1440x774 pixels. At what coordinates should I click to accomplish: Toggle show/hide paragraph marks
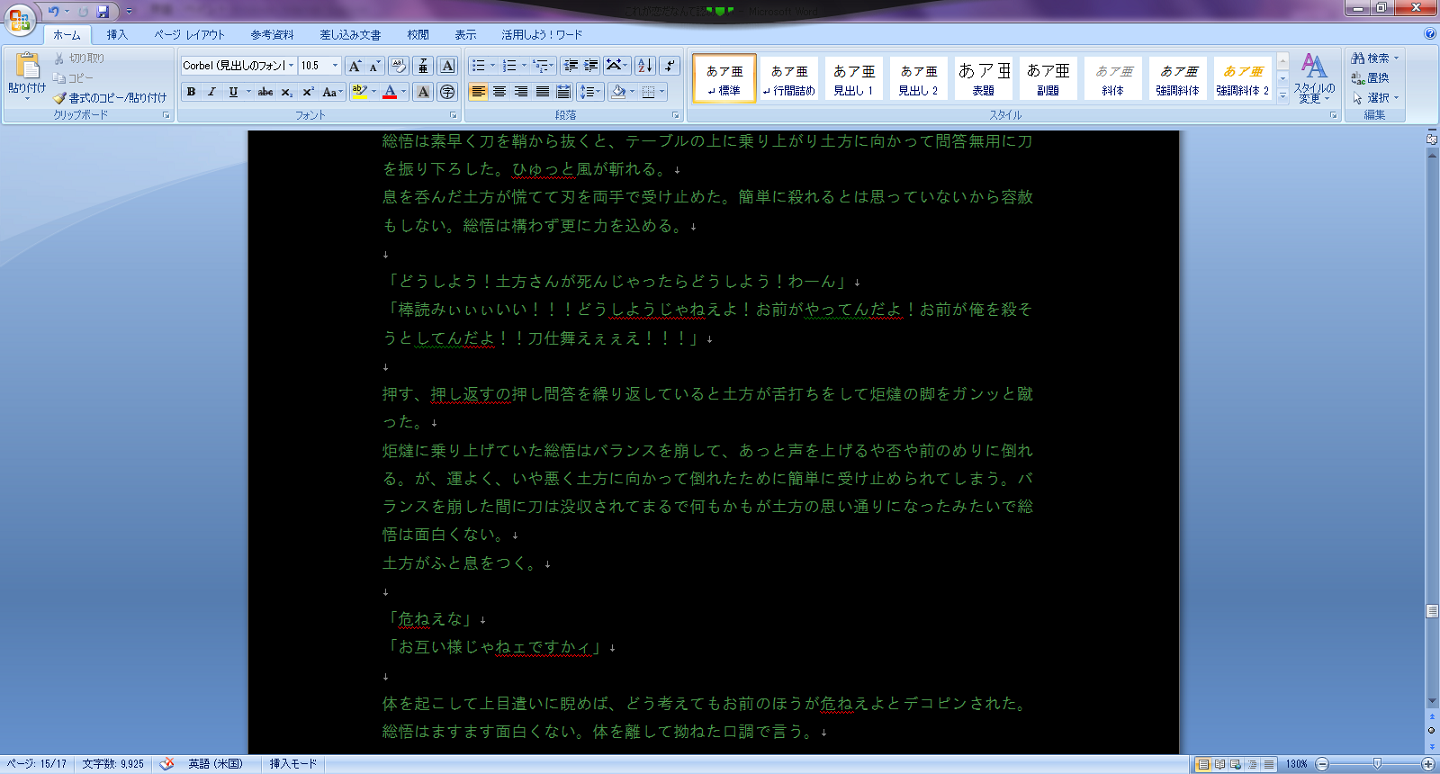[670, 66]
